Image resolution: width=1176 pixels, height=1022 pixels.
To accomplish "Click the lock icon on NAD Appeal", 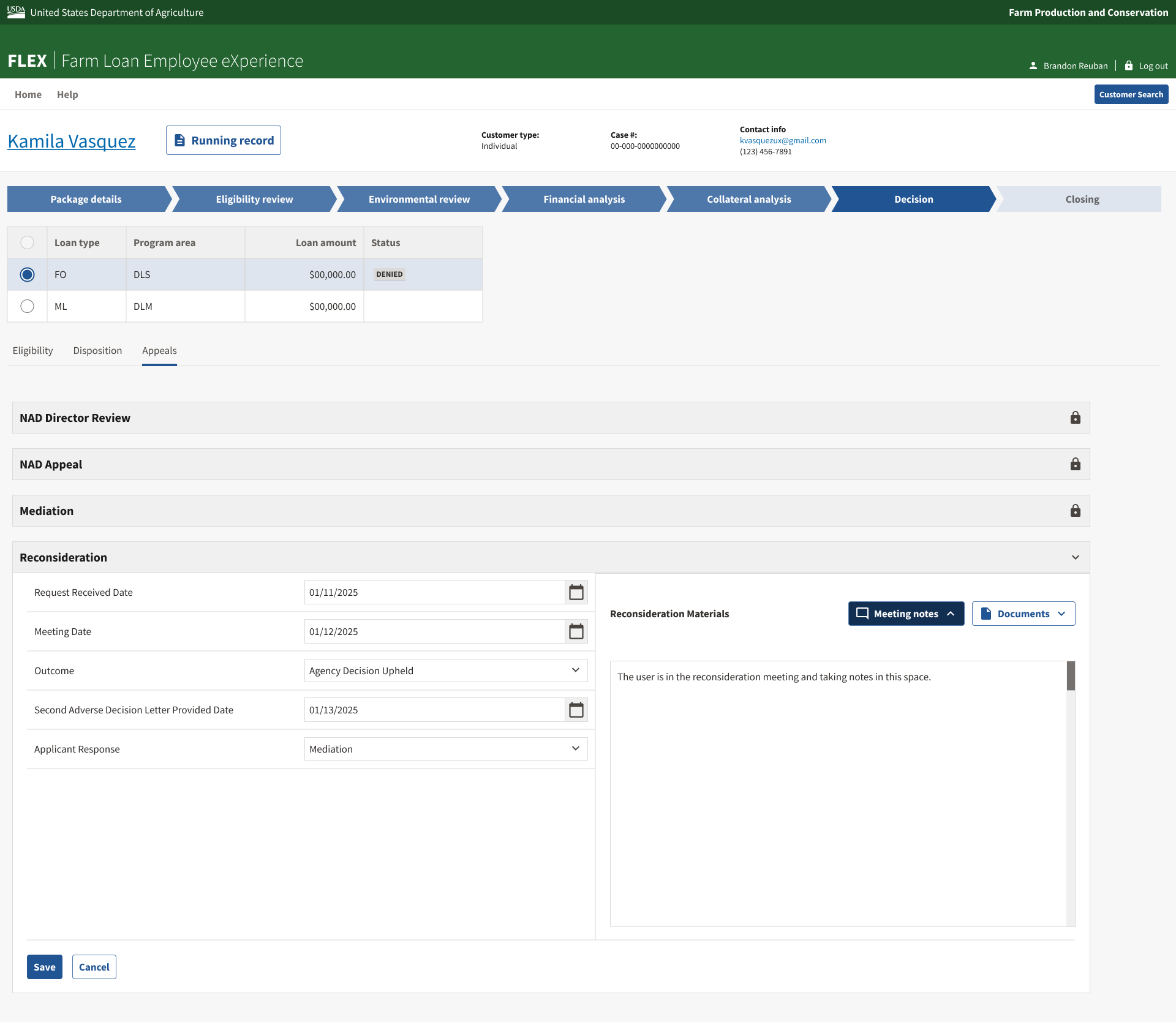I will tap(1075, 464).
